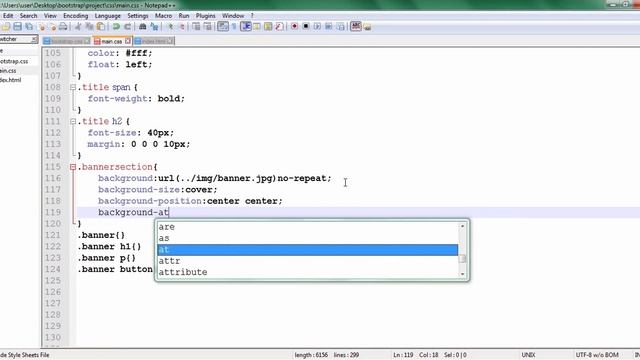Viewport: 640px width, 360px height.
Task: Click the User Defined Language icon
Action: point(257,27)
